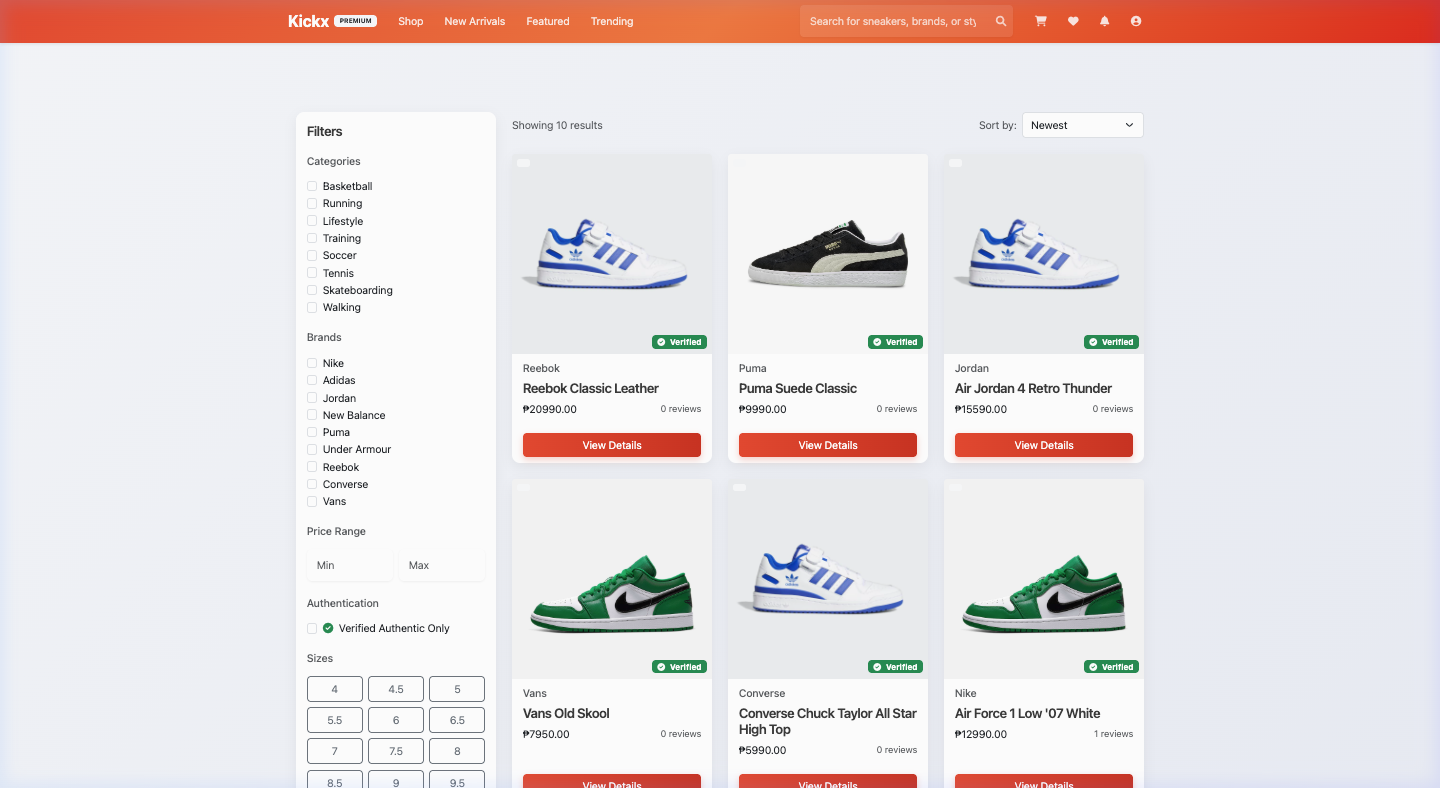The image size is (1440, 788).
Task: Click the PREMIUM badge next to logo
Action: tap(355, 21)
